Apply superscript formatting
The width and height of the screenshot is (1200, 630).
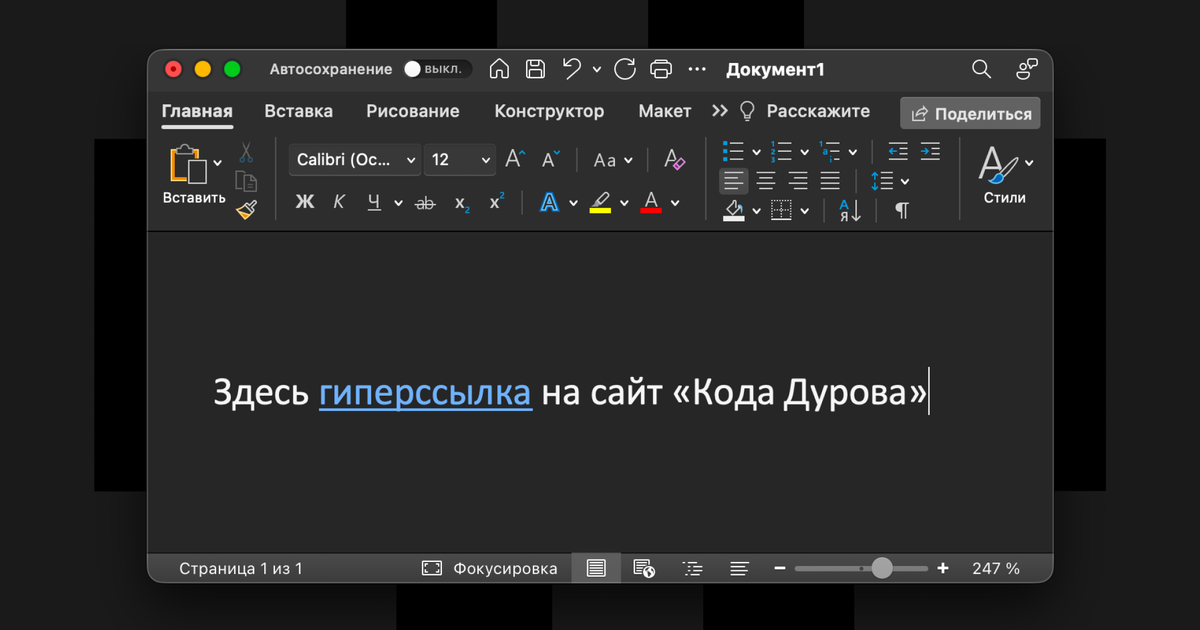496,202
